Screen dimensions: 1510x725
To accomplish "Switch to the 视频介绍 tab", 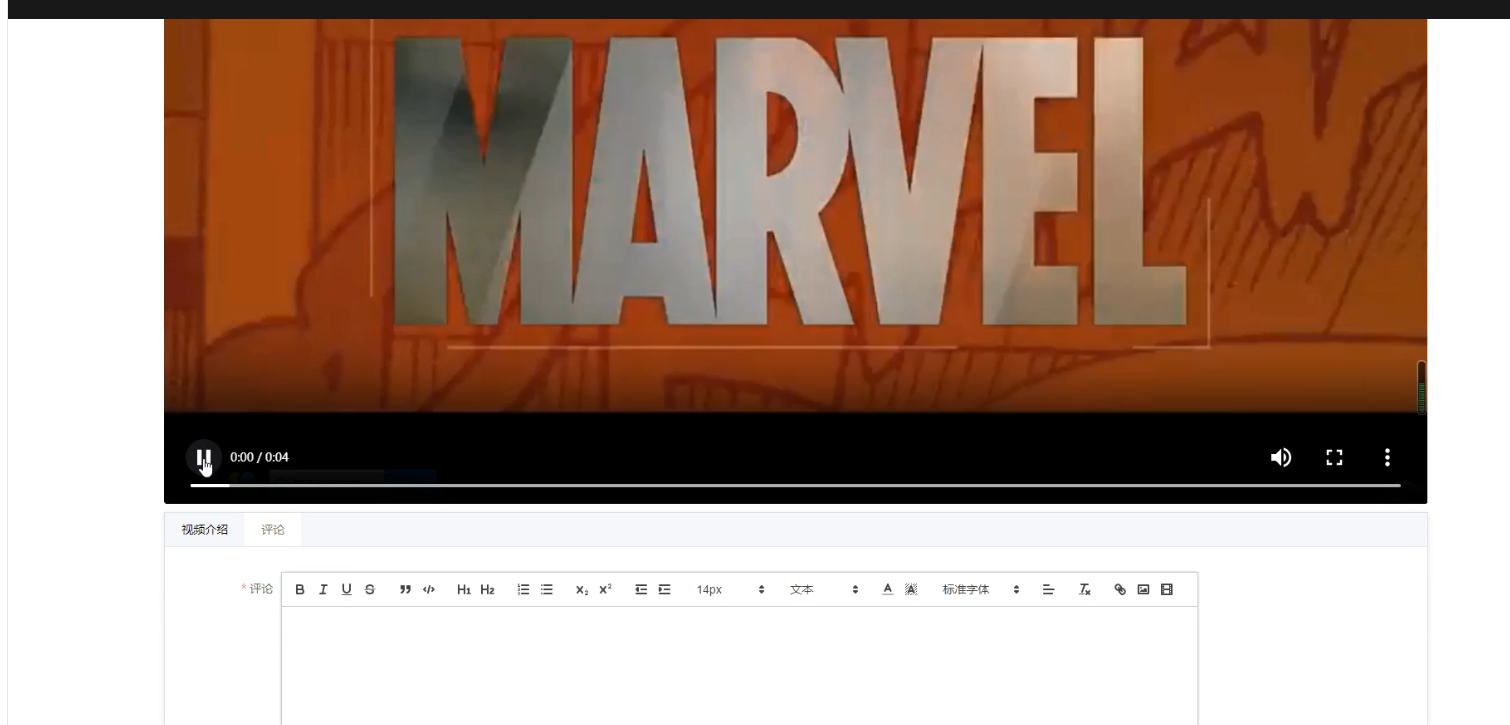I will coord(204,530).
